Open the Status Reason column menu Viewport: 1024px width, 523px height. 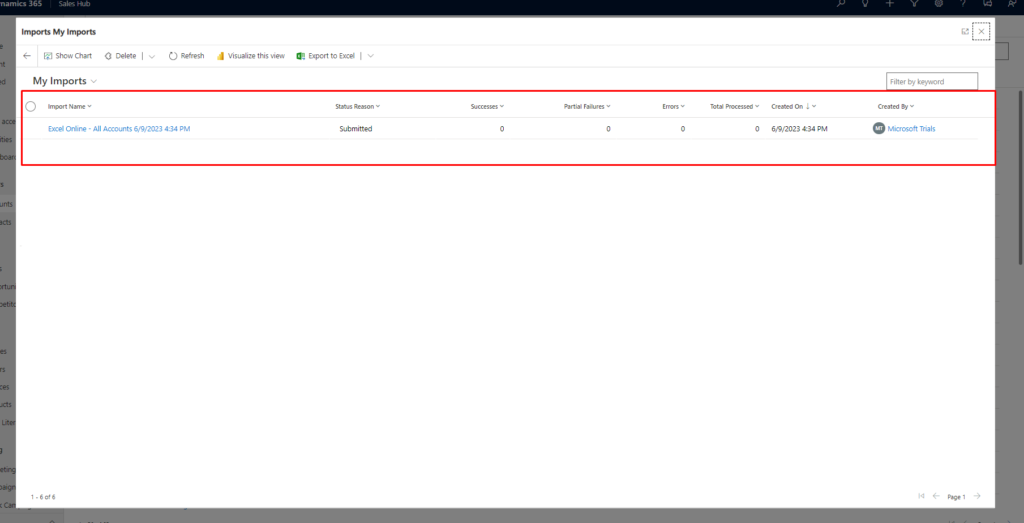click(357, 106)
